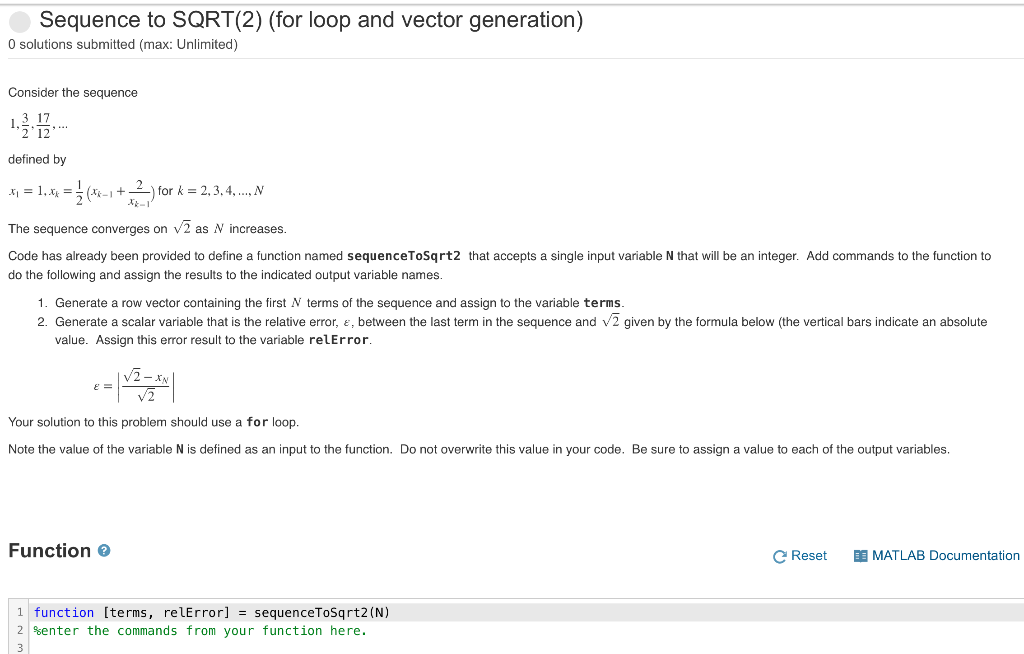Select the blue function keyword on line 1
This screenshot has width=1024, height=654.
(64, 612)
